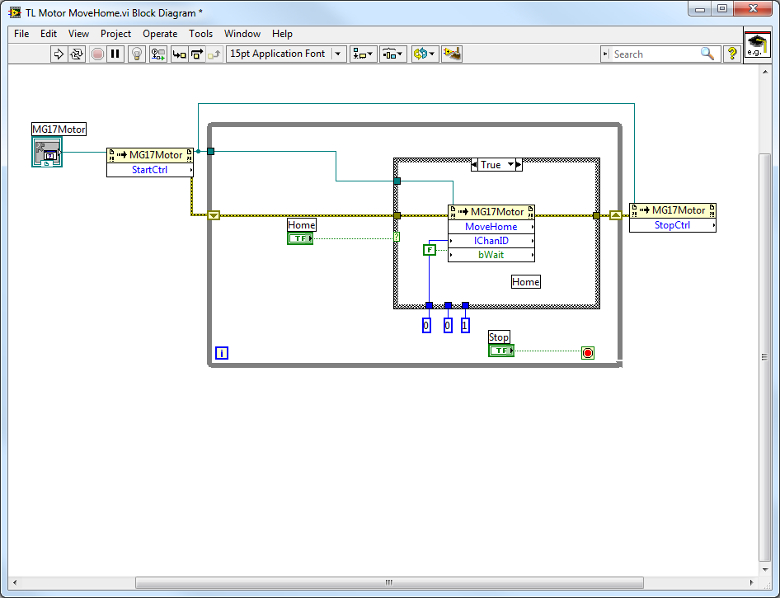Click the left shift register on the loop
780x598 pixels.
click(x=213, y=215)
